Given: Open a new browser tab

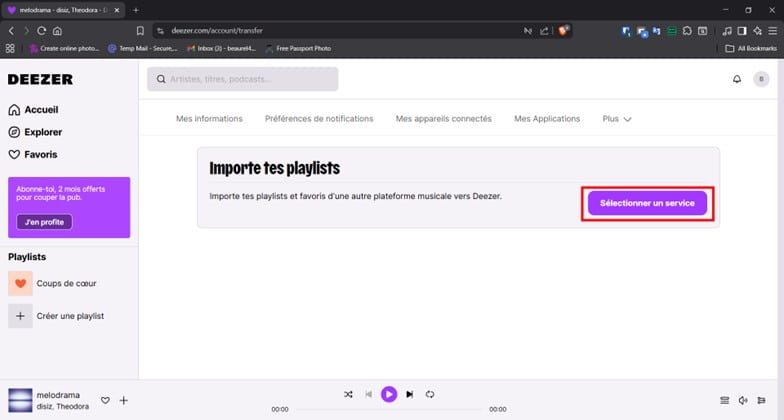Looking at the screenshot, I should [x=136, y=10].
